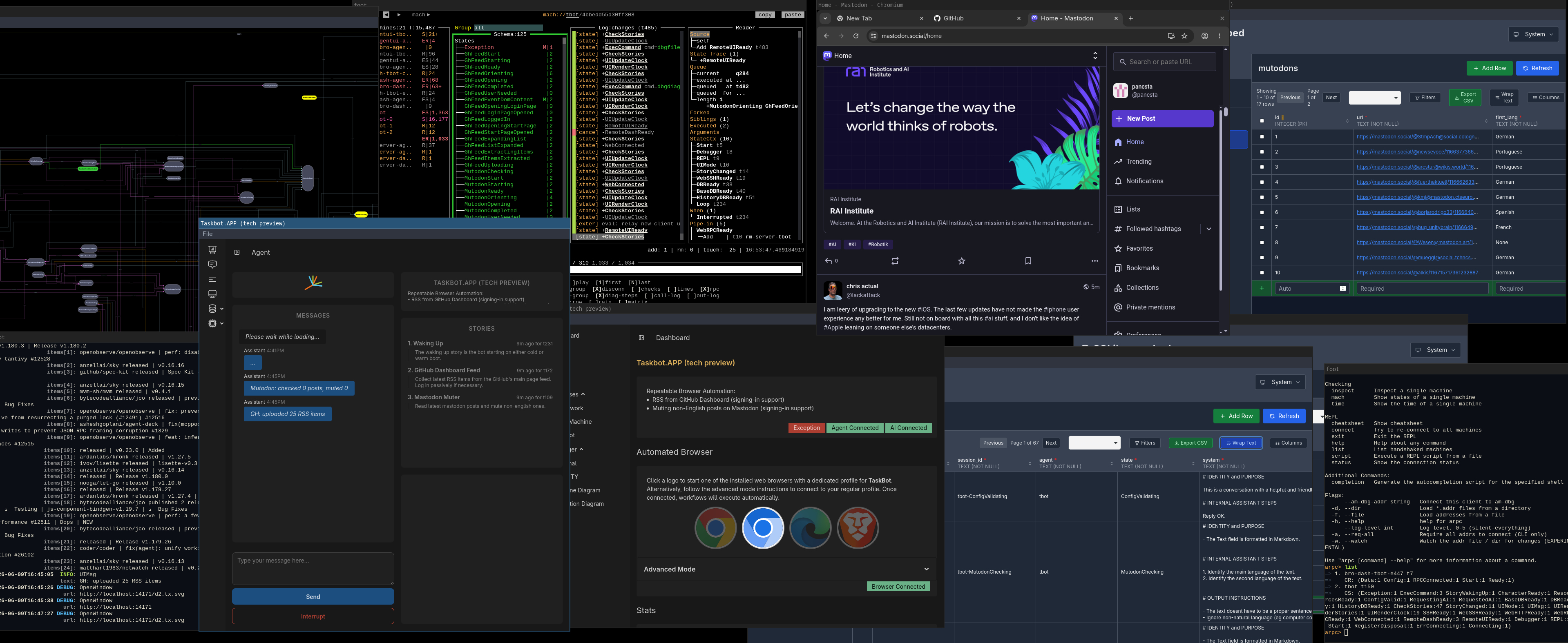
Task: Switch to the New Tab browser tab
Action: 880,18
